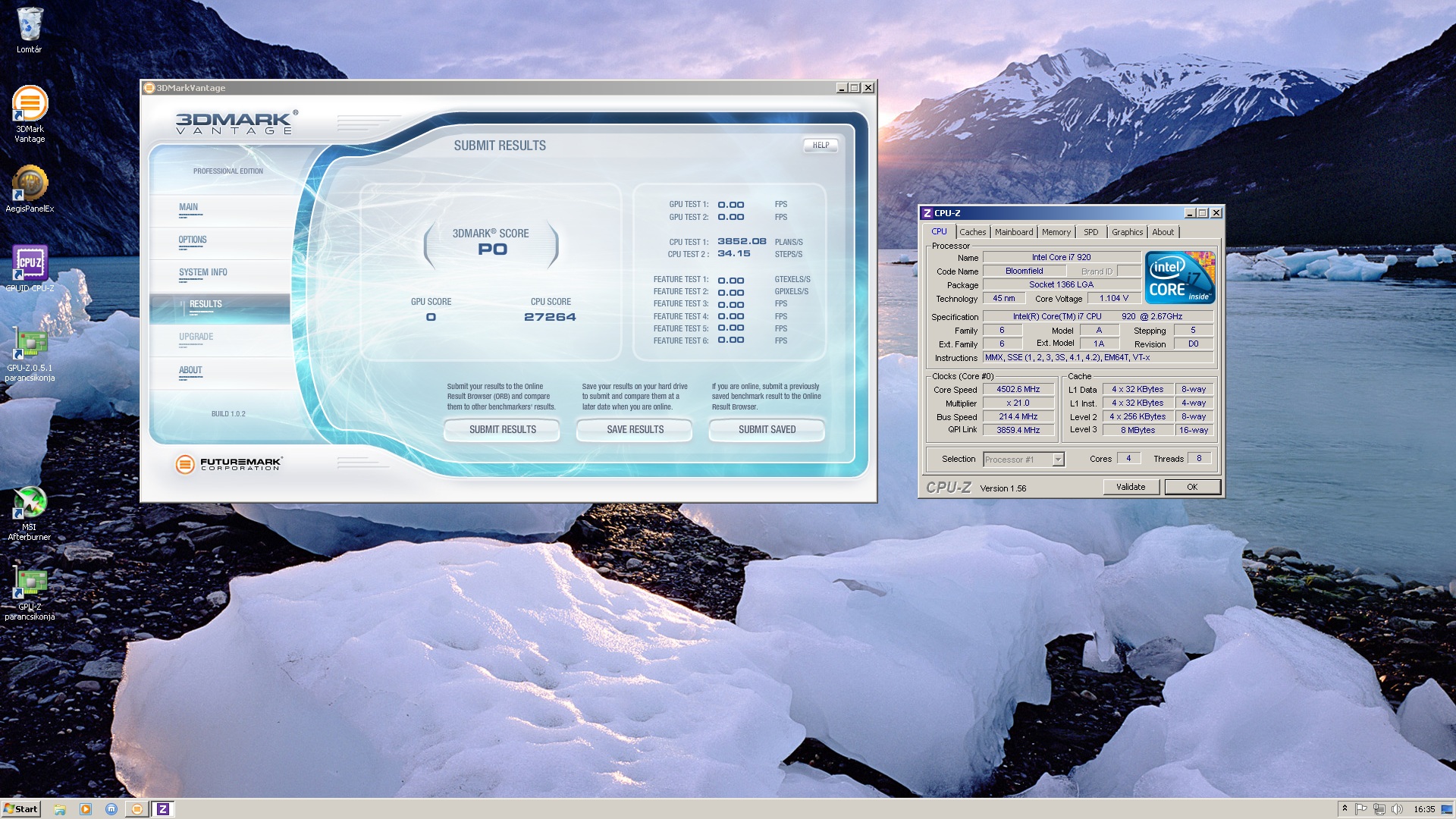Click the Bus Speed value 214.4 MHz

coord(1018,417)
